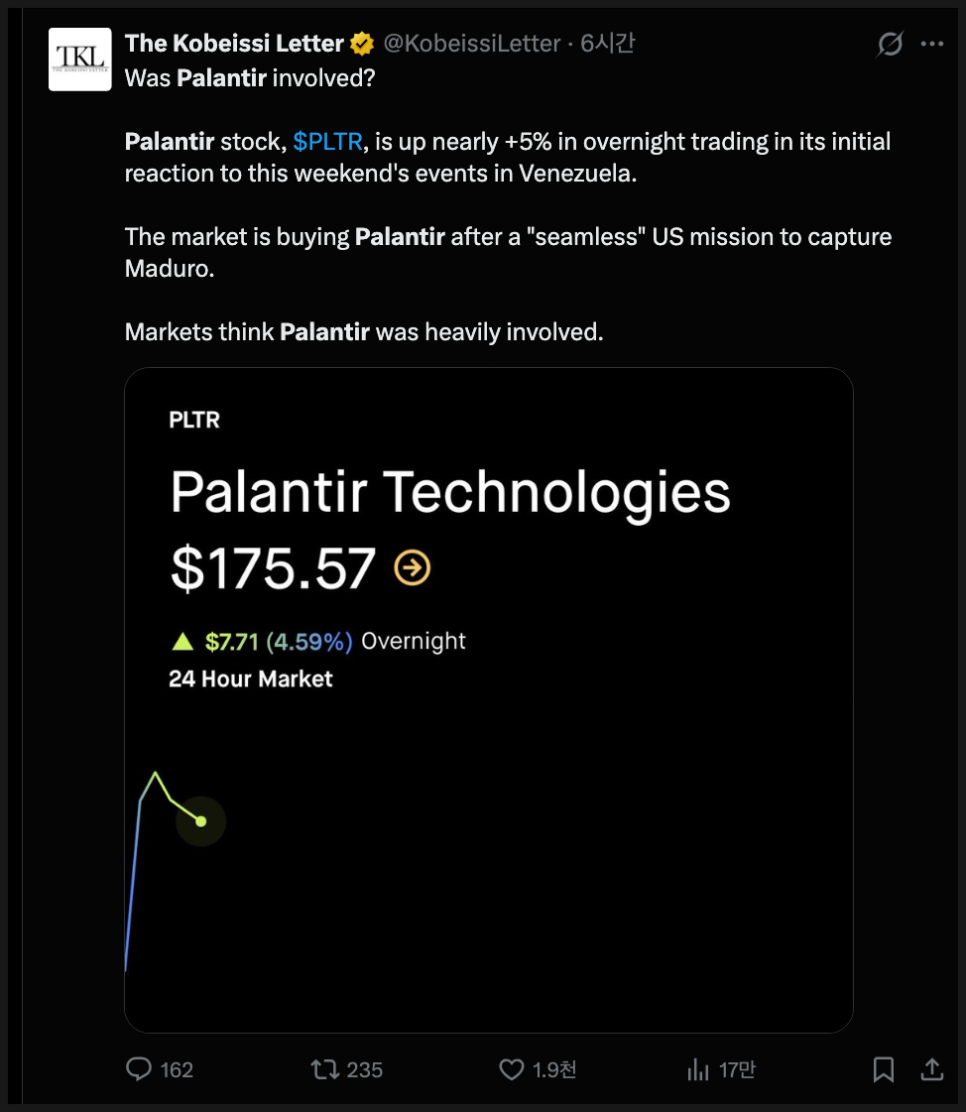Share the post via upload arrow
This screenshot has height=1112, width=966.
tap(931, 1070)
